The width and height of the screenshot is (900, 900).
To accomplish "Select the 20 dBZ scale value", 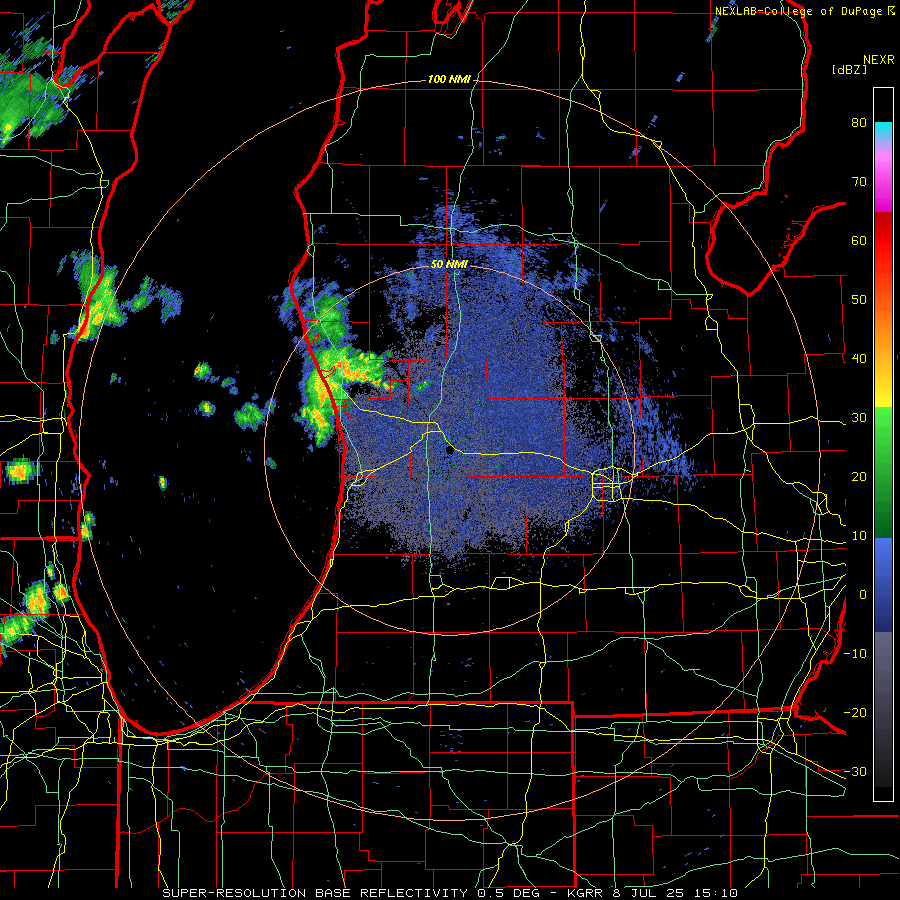I will pyautogui.click(x=859, y=476).
